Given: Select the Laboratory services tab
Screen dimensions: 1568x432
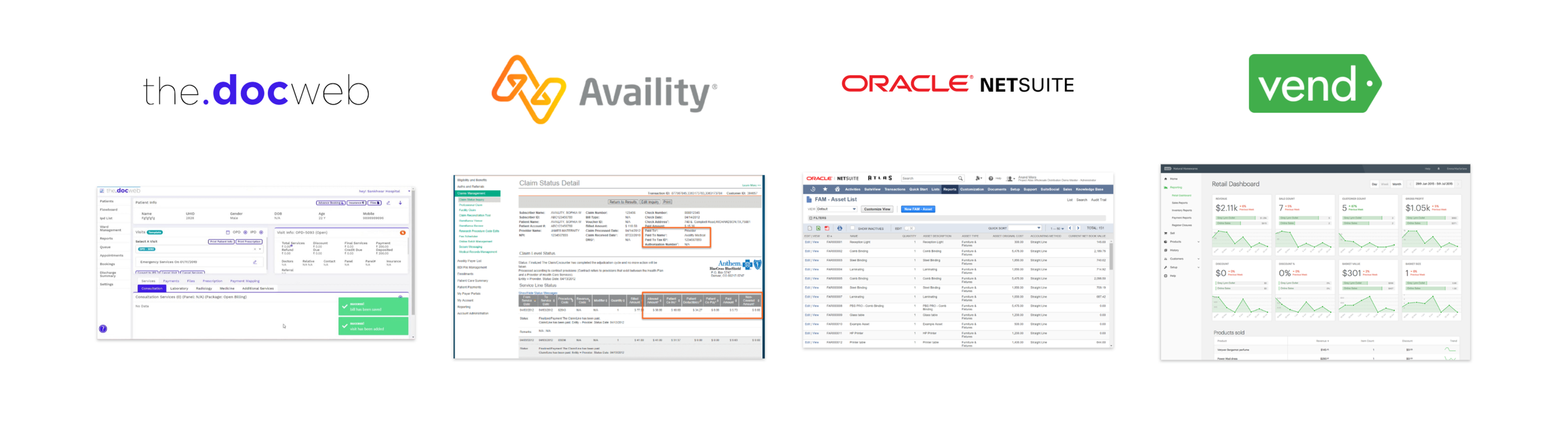Looking at the screenshot, I should click(179, 288).
